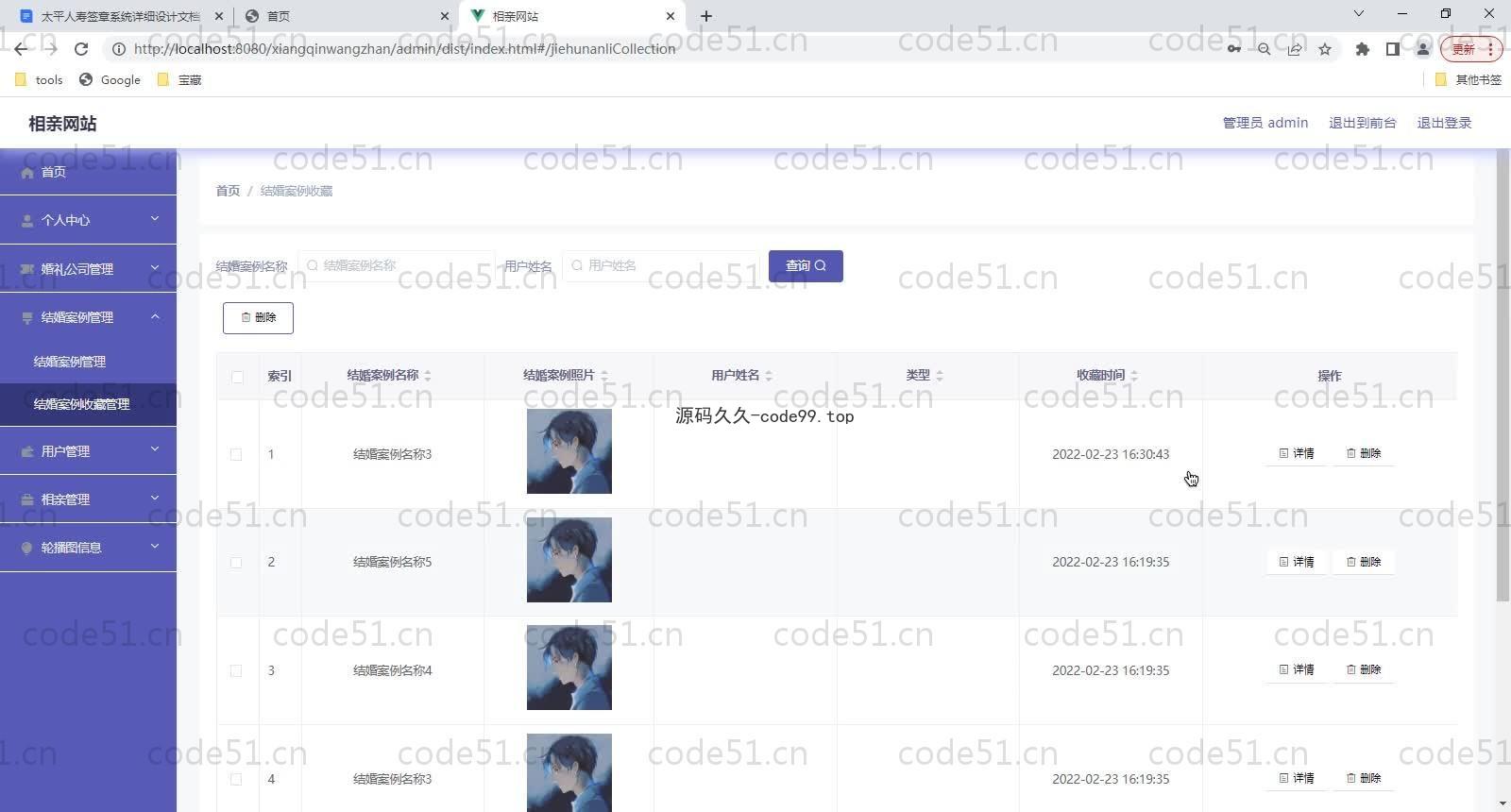This screenshot has width=1511, height=812.
Task: Sort by 收藏时间 column sort arrows
Action: pos(1134,376)
